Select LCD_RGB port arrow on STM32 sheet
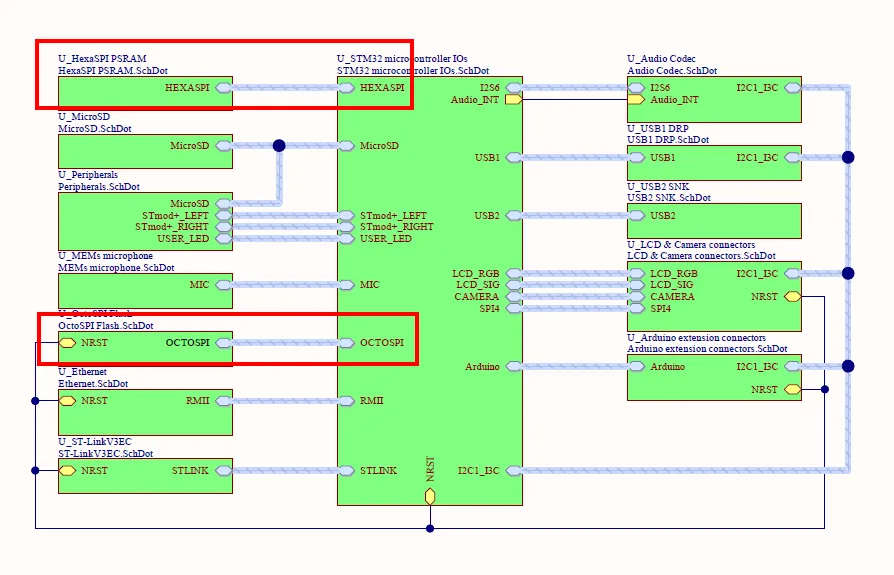Screen dimensions: 894x575 click(x=514, y=274)
